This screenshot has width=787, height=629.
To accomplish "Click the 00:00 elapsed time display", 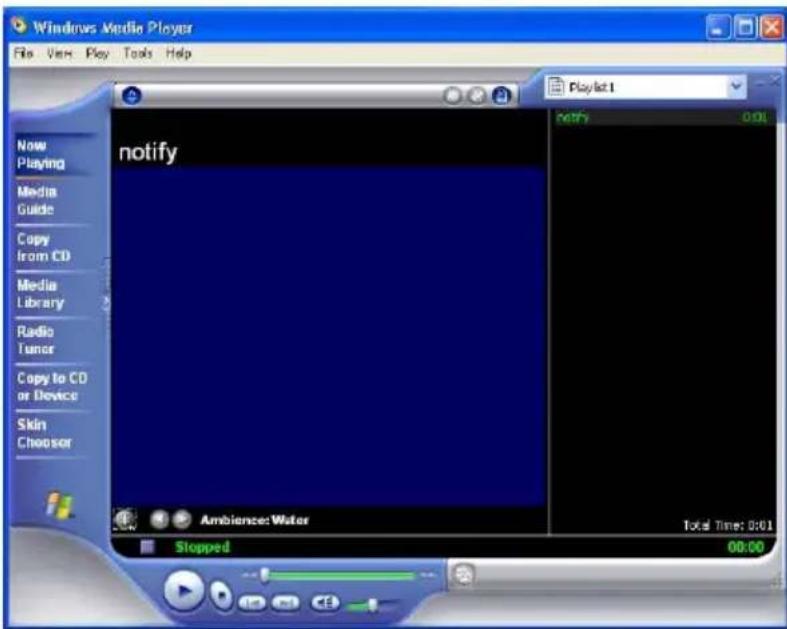I will pos(746,547).
